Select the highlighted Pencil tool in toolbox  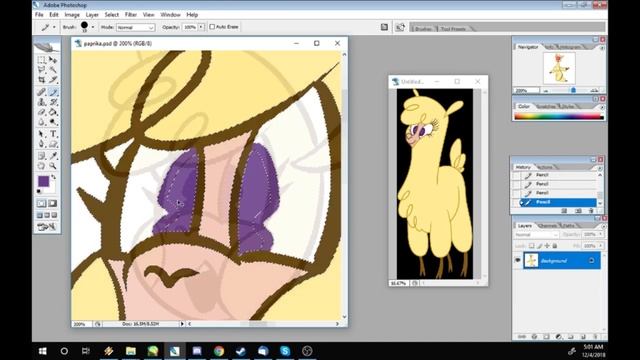click(x=53, y=92)
